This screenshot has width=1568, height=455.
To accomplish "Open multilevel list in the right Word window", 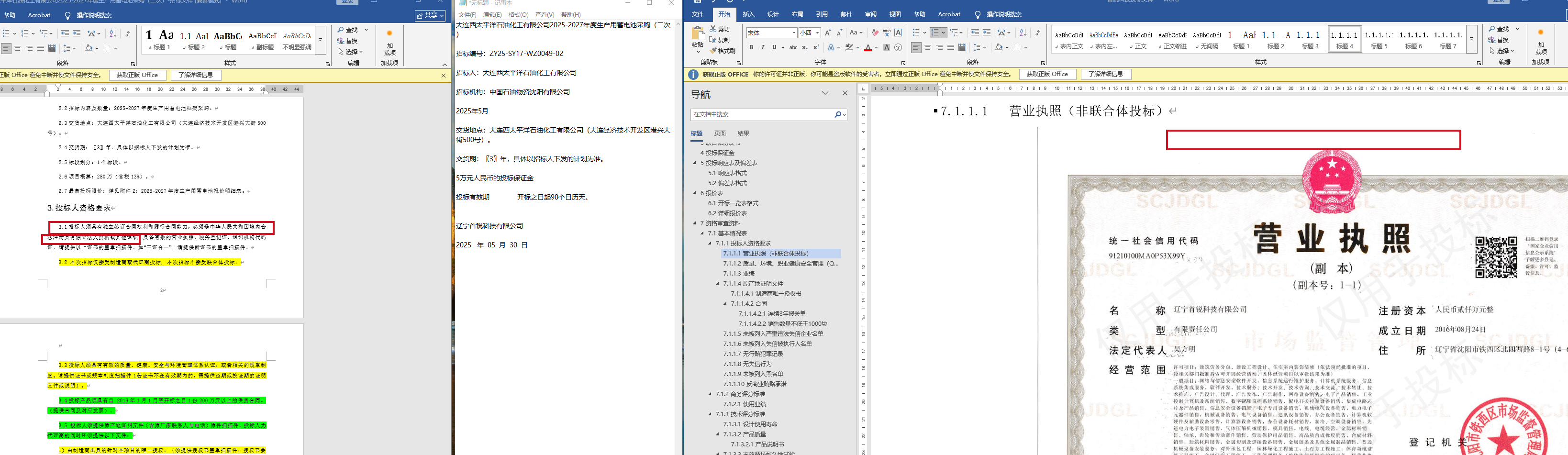I will 955,33.
